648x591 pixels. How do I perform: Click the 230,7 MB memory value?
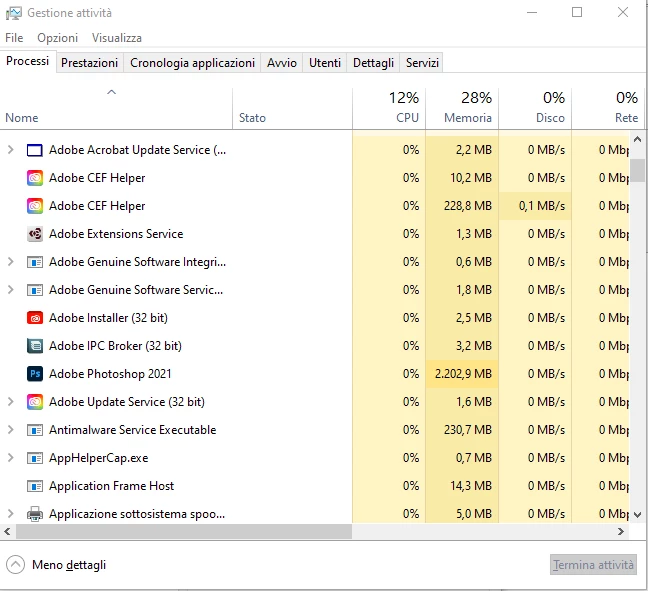468,430
